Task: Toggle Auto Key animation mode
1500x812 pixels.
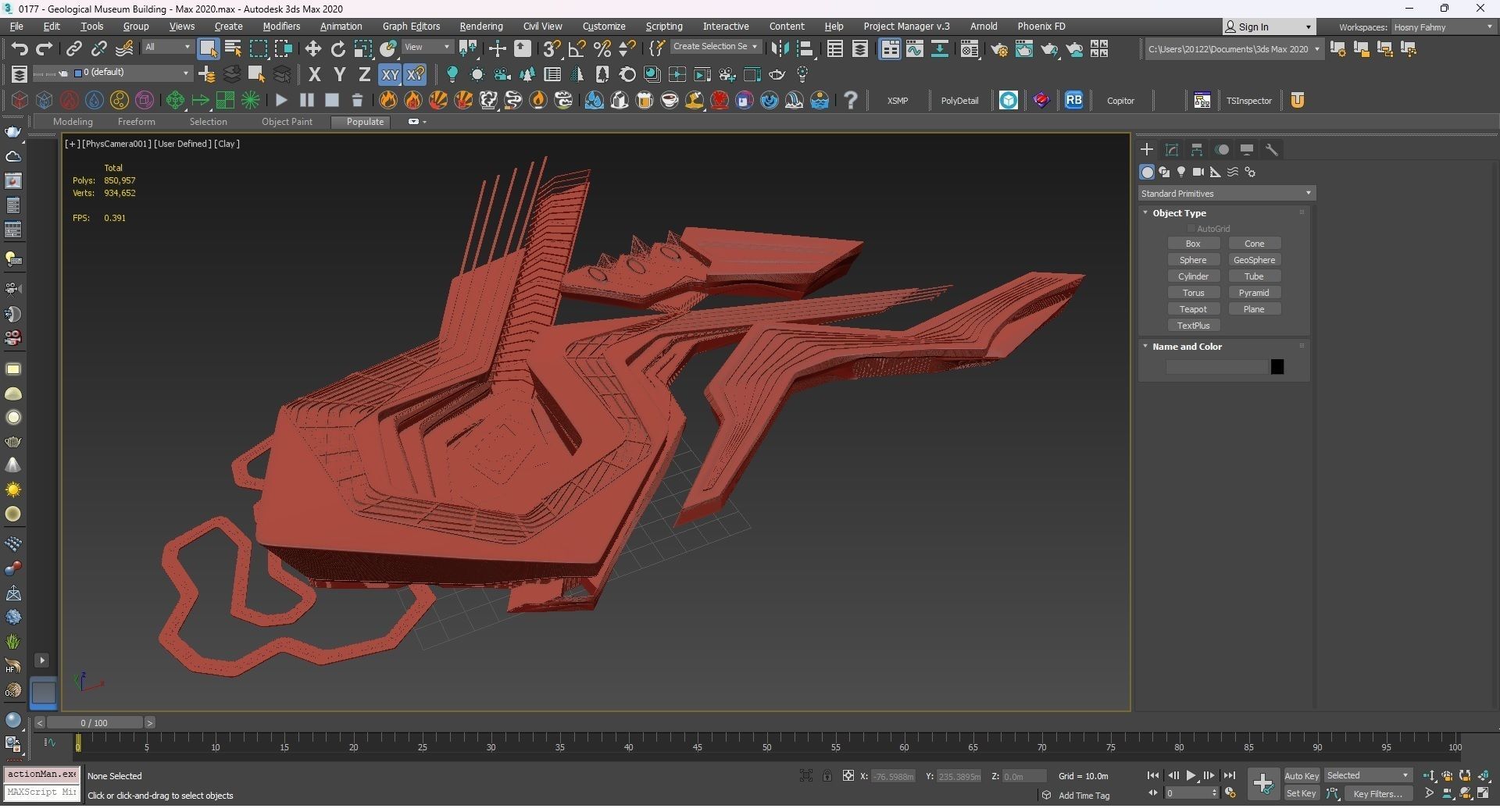Action: (x=1301, y=775)
